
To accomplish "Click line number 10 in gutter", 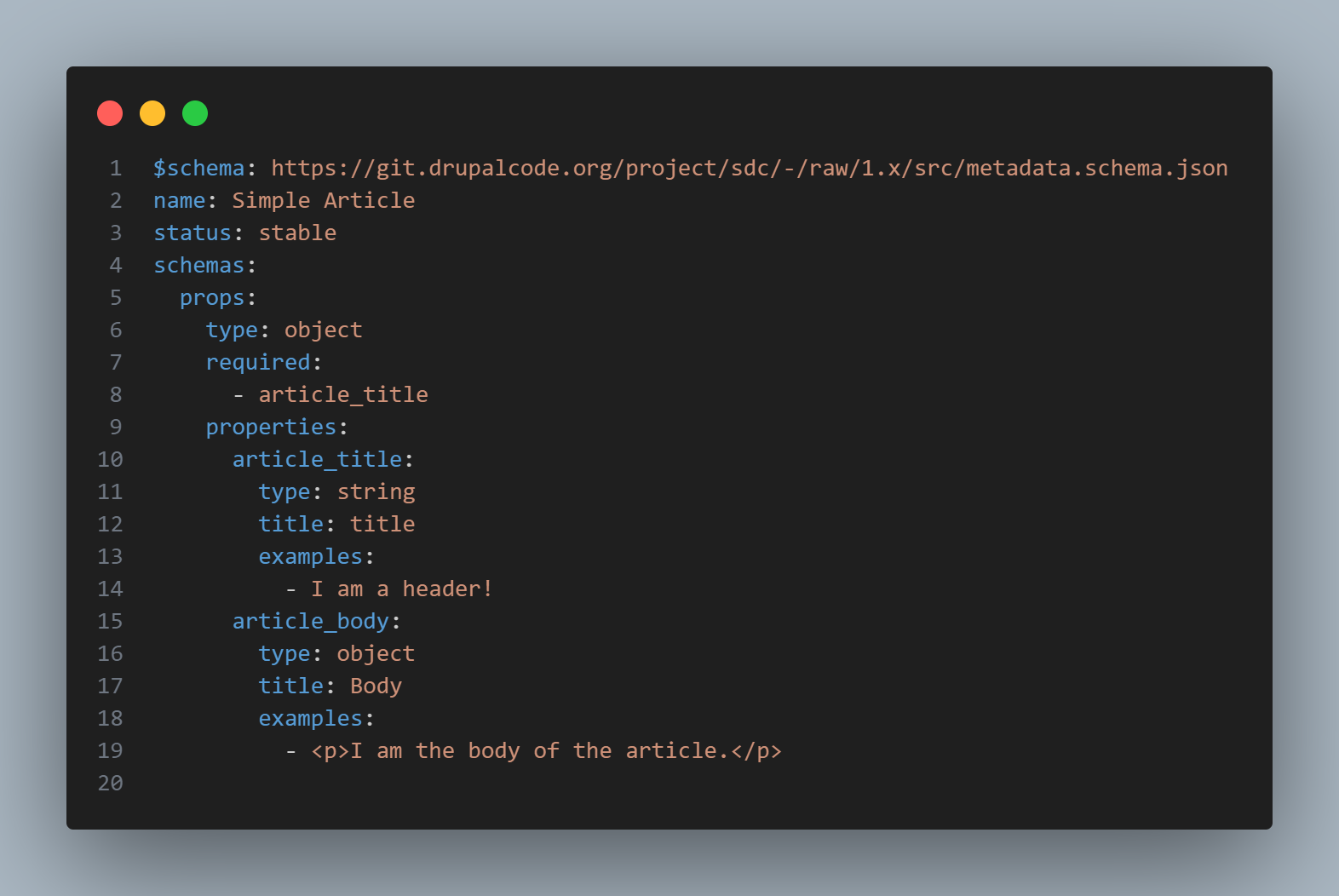I will tap(111, 460).
